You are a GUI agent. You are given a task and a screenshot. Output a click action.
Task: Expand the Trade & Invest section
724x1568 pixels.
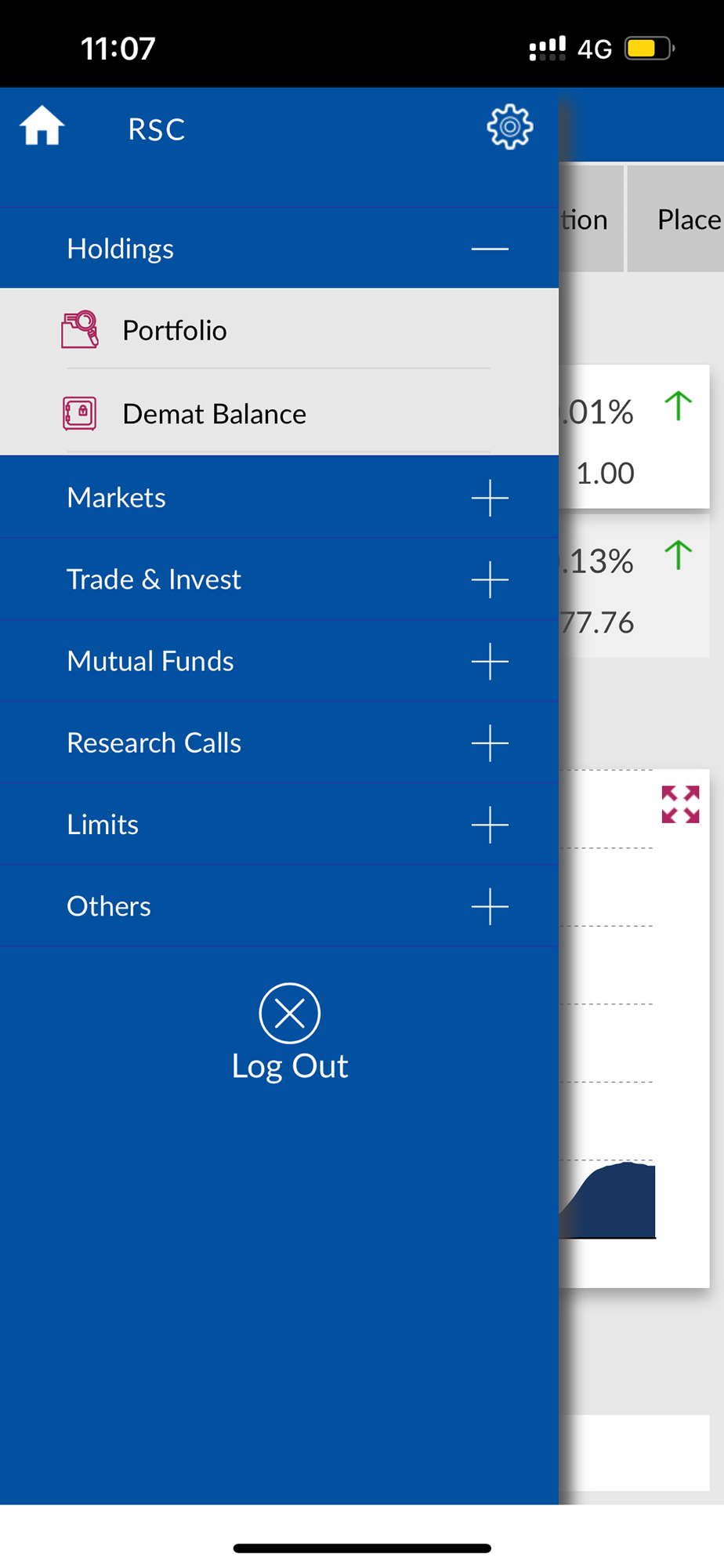[490, 579]
